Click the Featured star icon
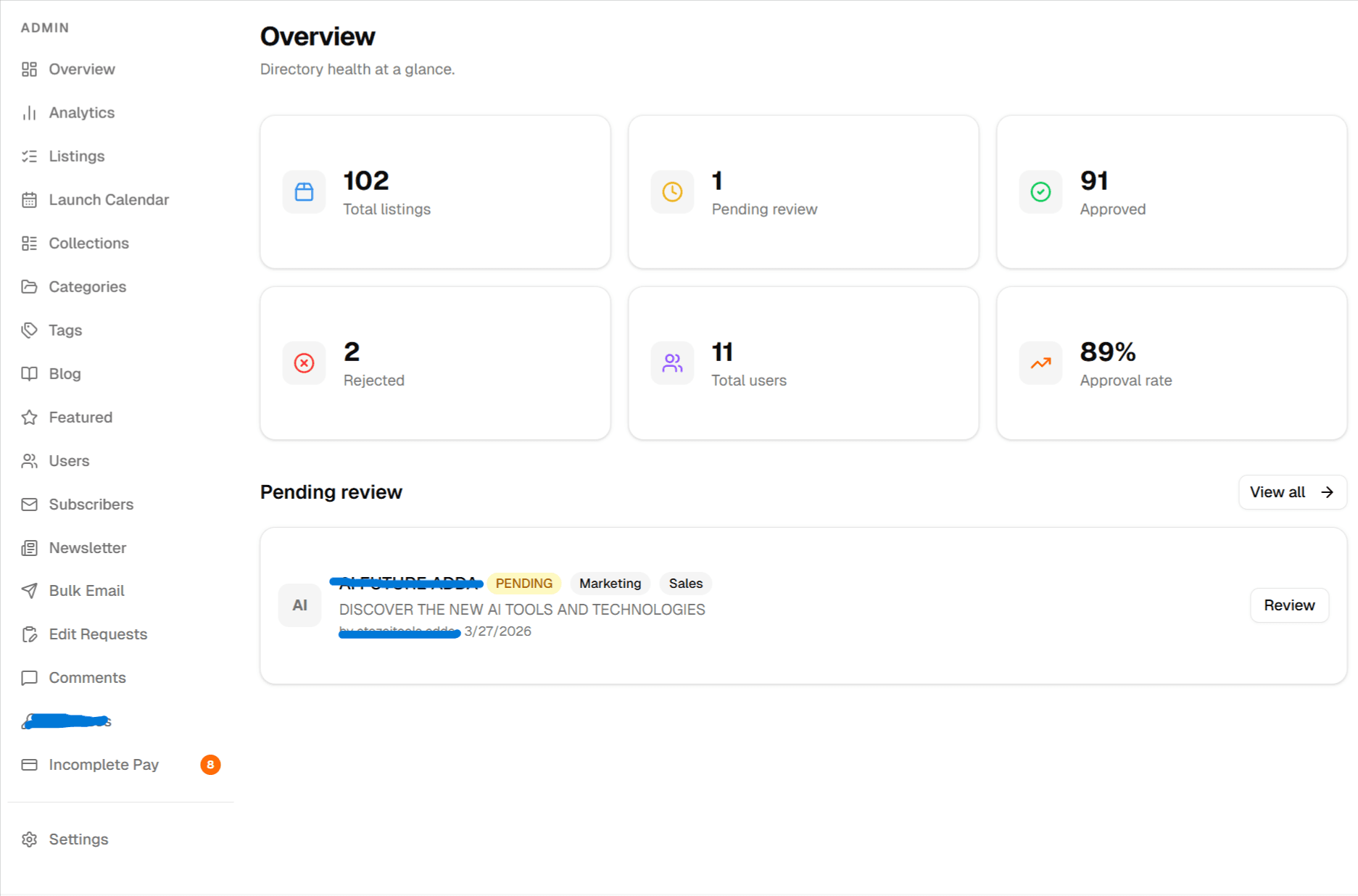Screen dimensions: 1358x896 point(30,417)
